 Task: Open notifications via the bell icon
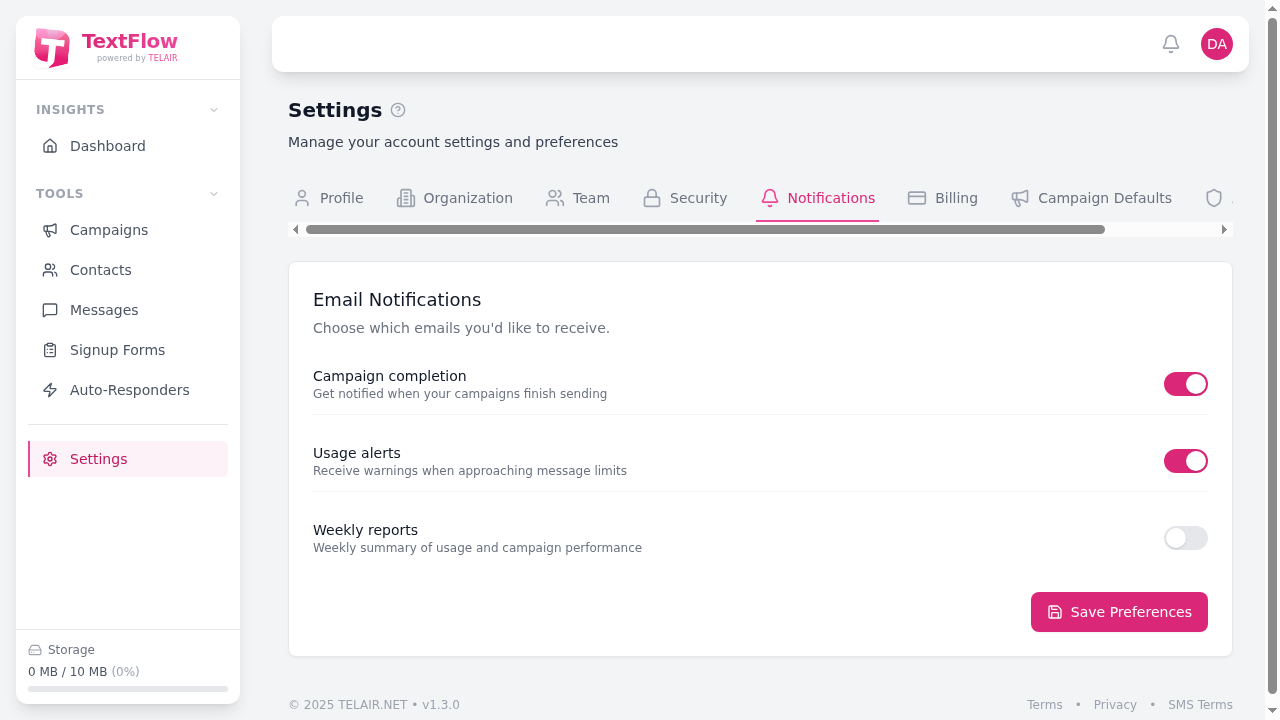point(1170,44)
